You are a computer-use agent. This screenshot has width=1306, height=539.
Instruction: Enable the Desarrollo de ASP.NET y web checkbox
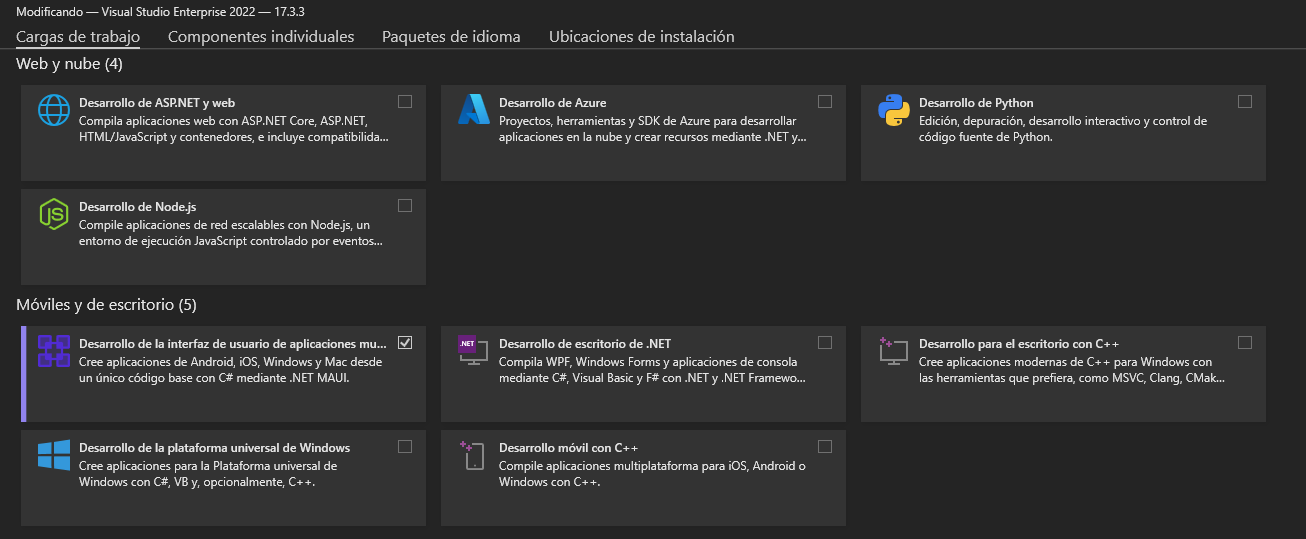(405, 102)
